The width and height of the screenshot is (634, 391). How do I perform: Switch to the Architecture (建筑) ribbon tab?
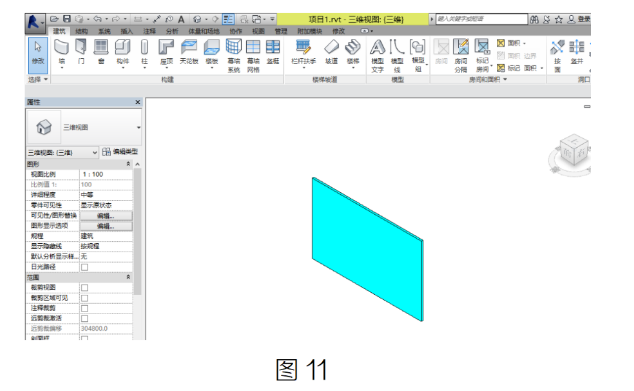click(x=59, y=31)
